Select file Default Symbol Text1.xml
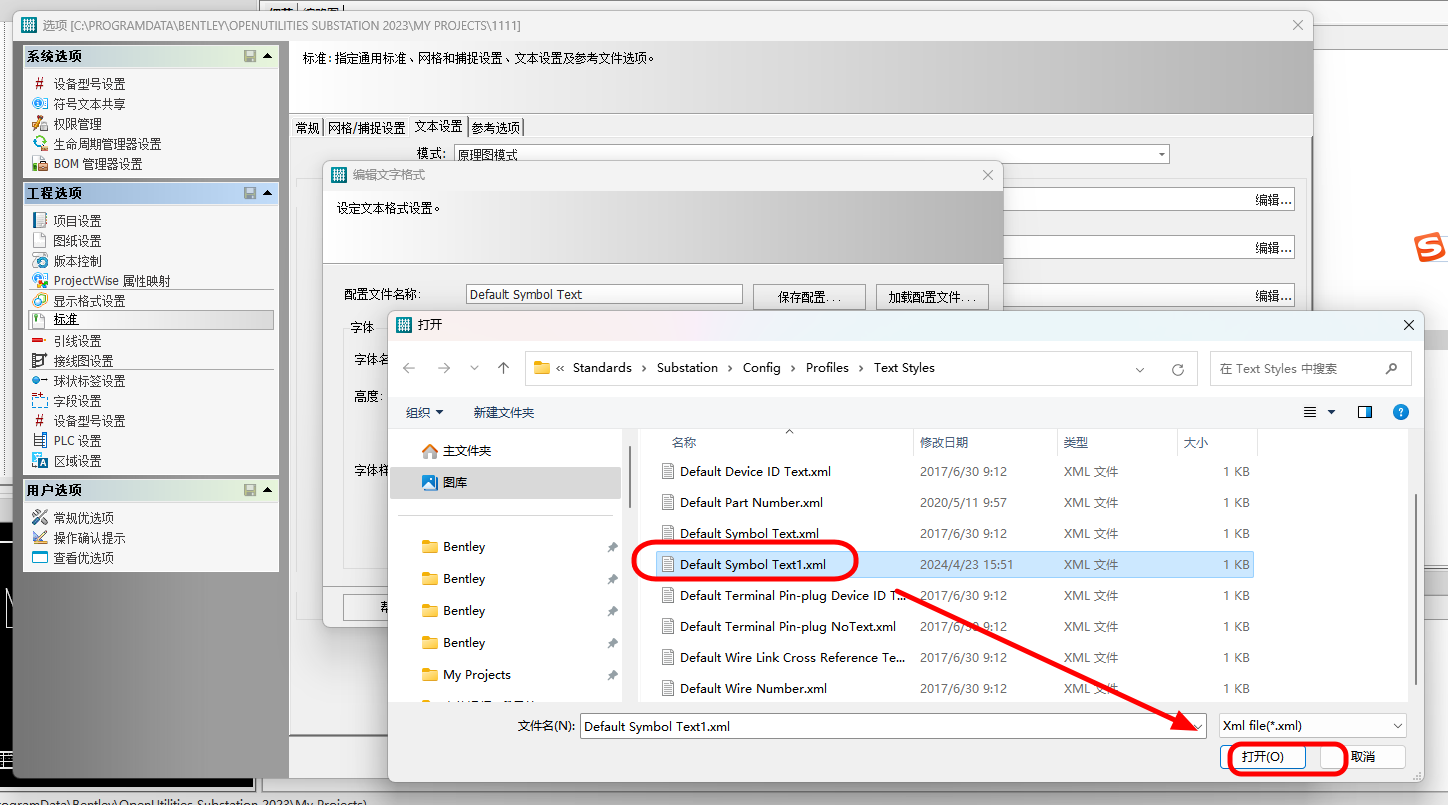 pyautogui.click(x=955, y=564)
